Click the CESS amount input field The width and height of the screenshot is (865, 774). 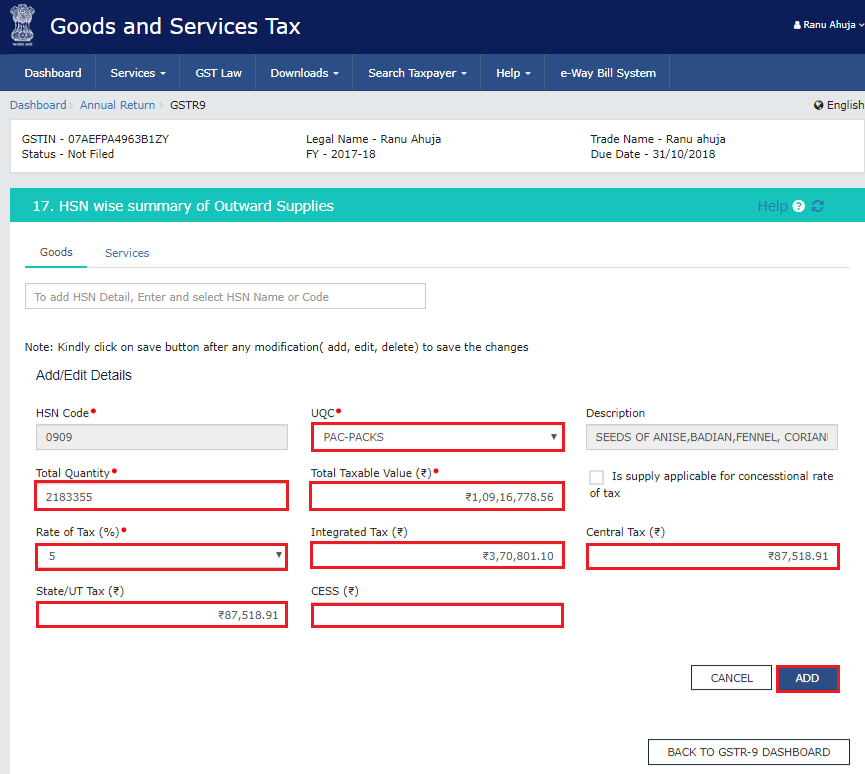pyautogui.click(x=437, y=614)
